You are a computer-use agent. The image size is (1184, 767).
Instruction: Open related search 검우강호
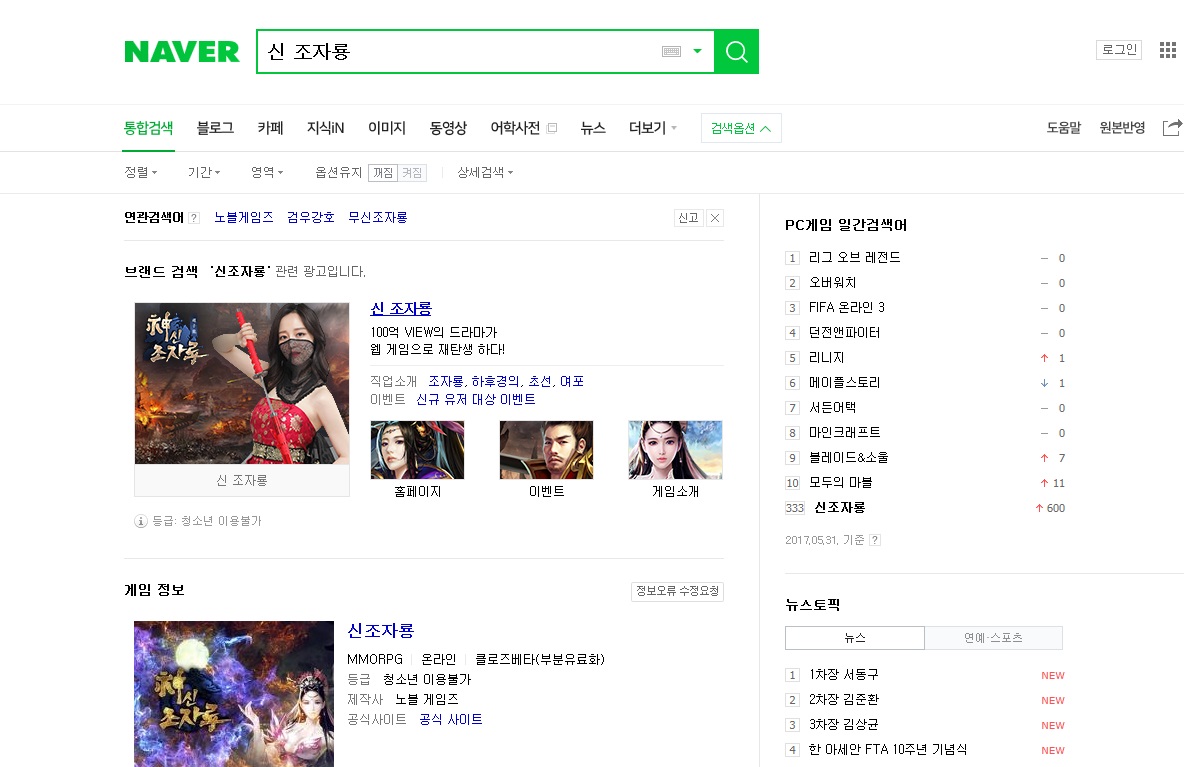click(310, 217)
